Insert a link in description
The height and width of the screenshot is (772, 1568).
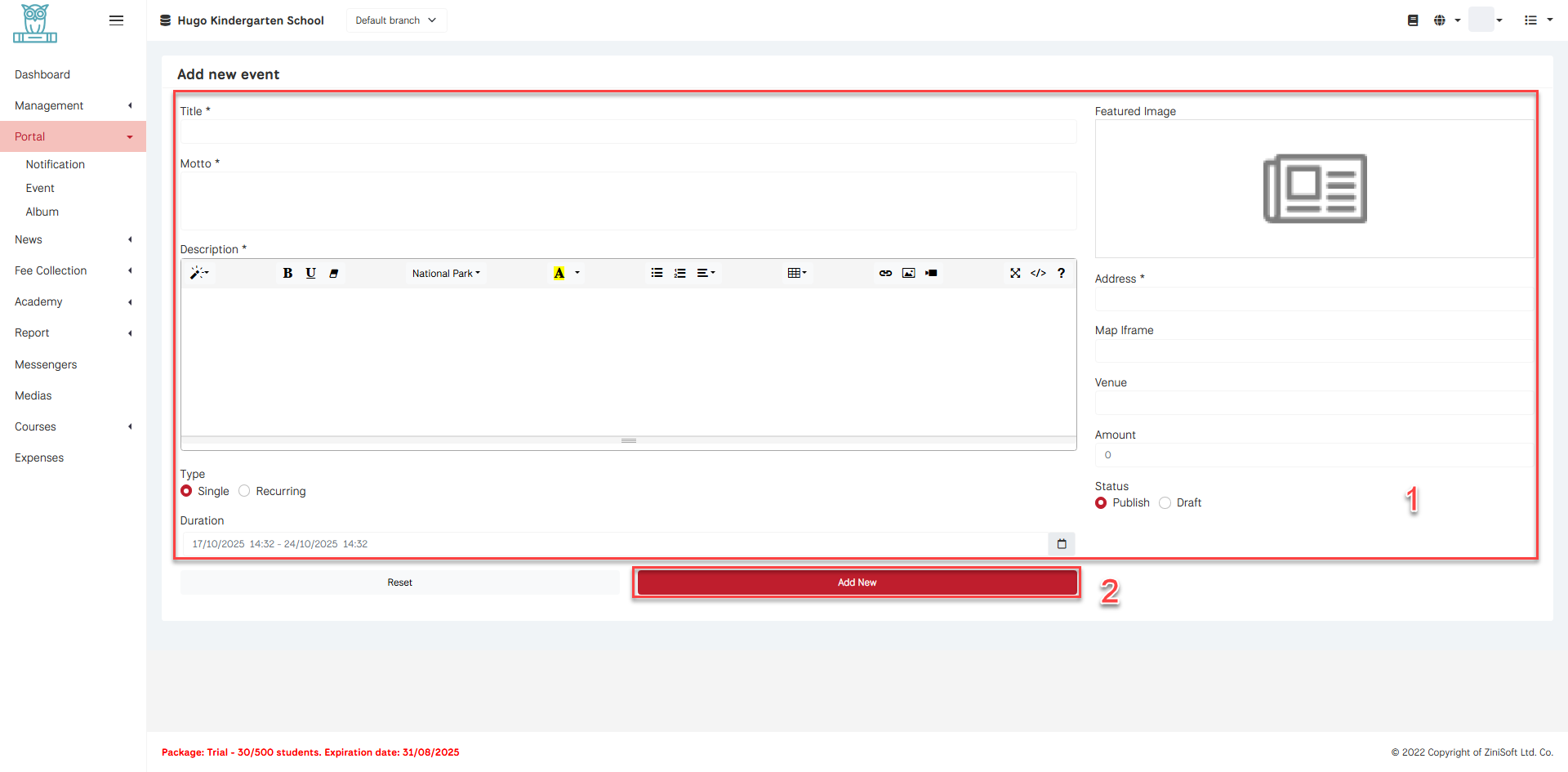click(885, 274)
